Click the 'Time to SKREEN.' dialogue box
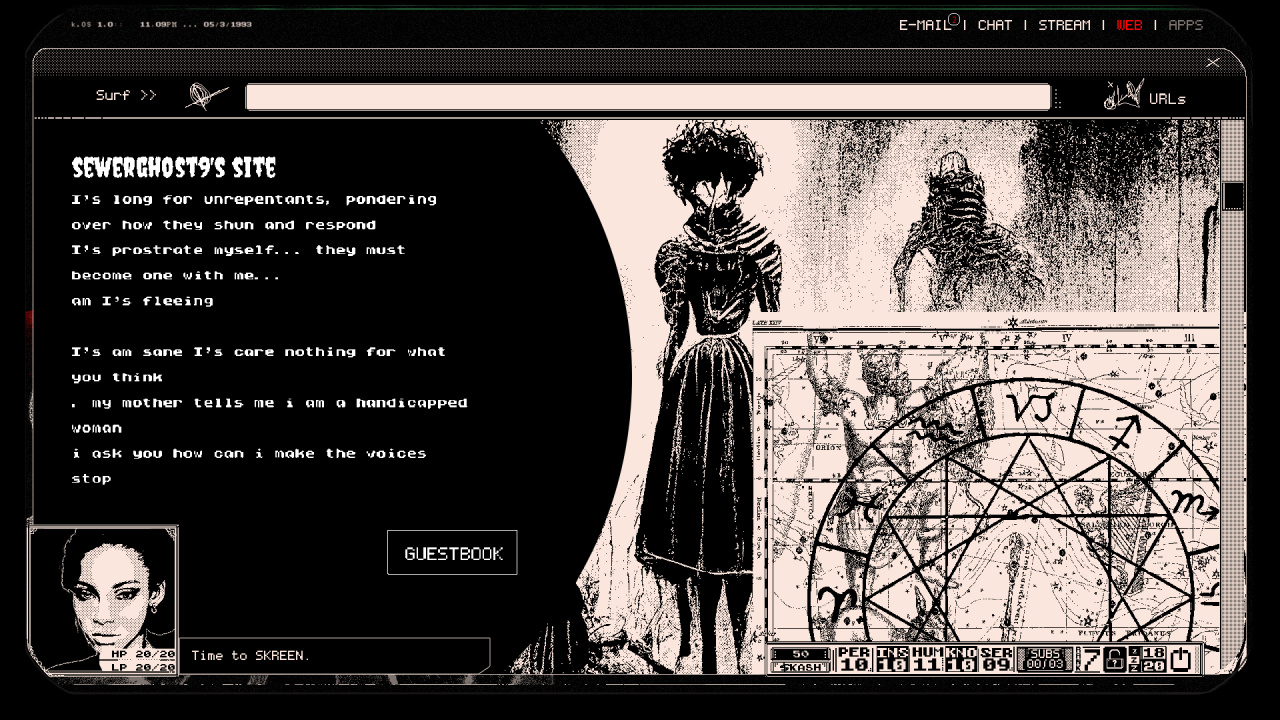 335,655
